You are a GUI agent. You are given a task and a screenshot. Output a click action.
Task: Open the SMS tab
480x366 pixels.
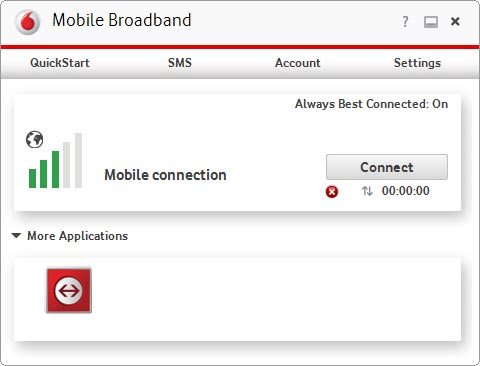click(180, 63)
